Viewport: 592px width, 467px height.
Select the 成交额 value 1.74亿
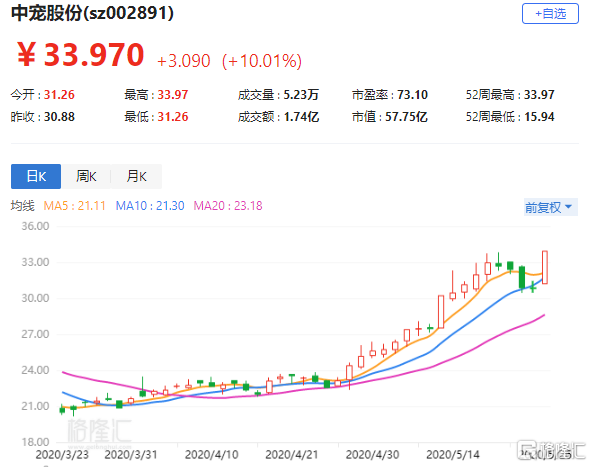pyautogui.click(x=301, y=117)
